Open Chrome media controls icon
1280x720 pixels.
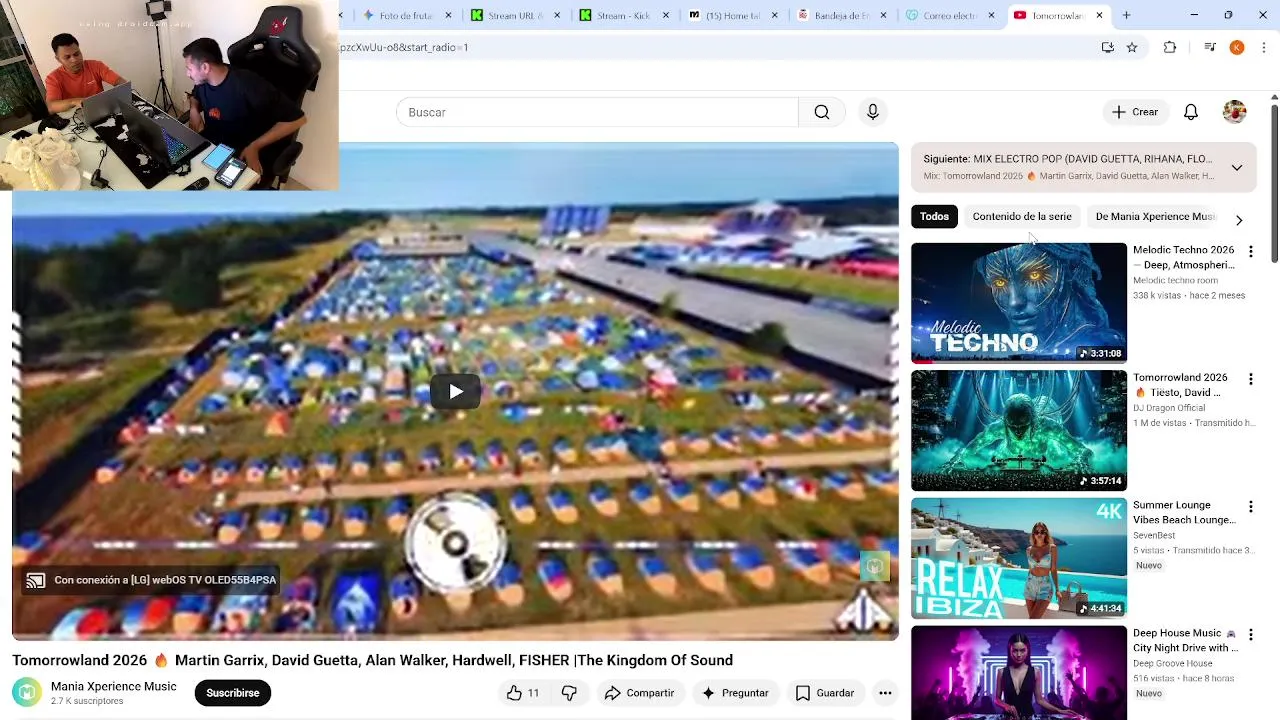1209,47
